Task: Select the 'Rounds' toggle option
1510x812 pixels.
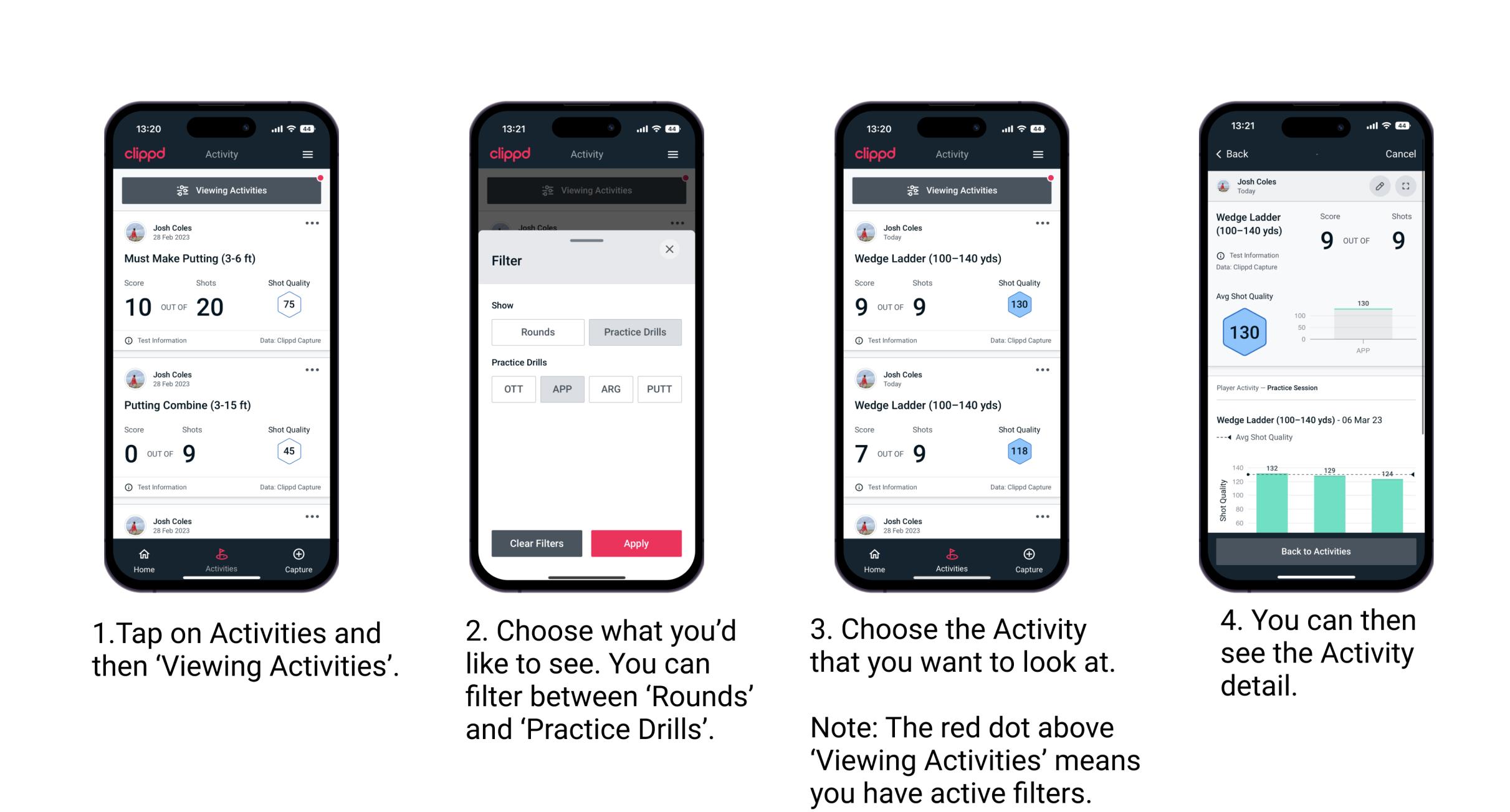Action: click(x=537, y=332)
